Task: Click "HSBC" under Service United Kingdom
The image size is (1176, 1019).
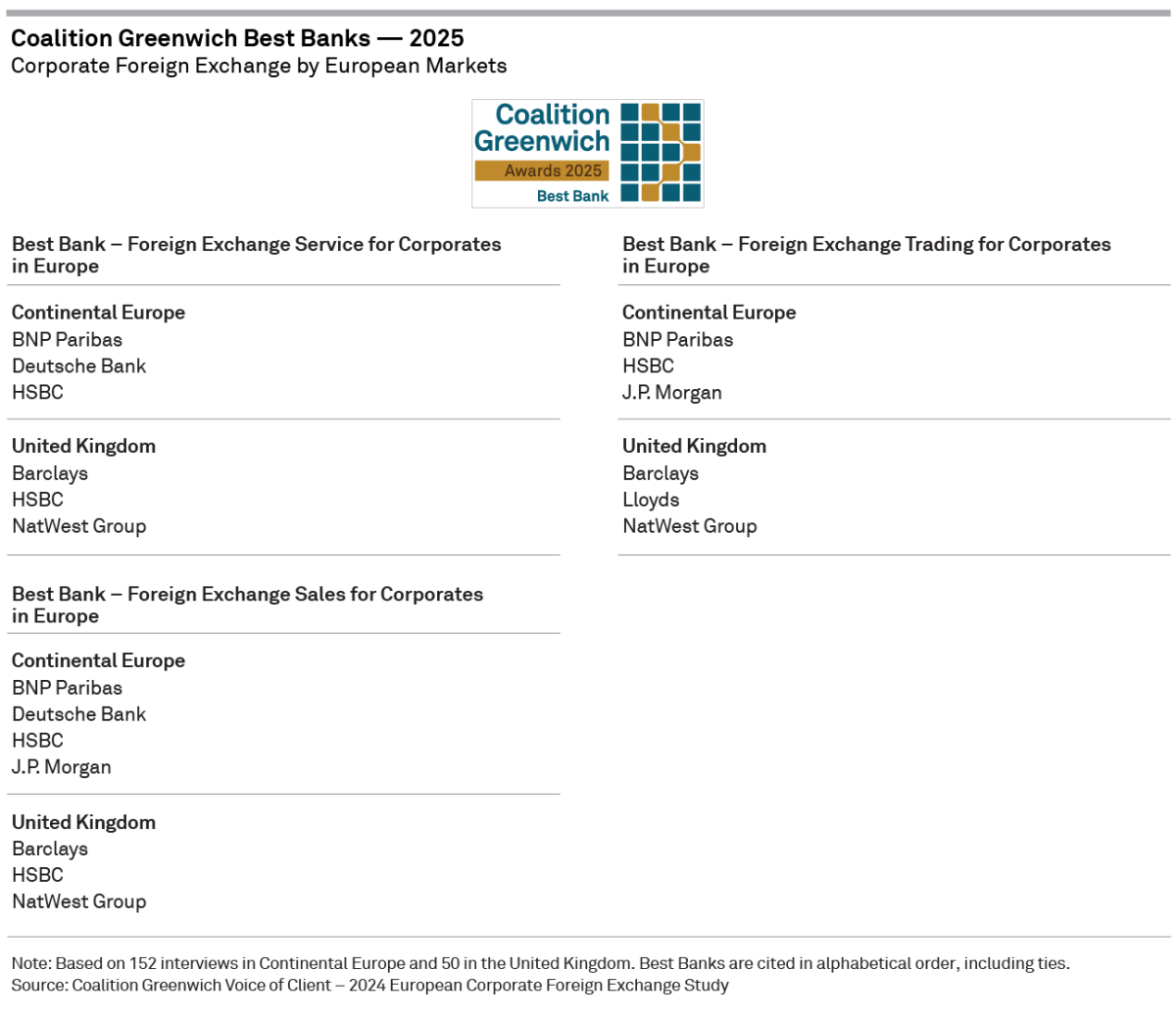Action: [37, 500]
